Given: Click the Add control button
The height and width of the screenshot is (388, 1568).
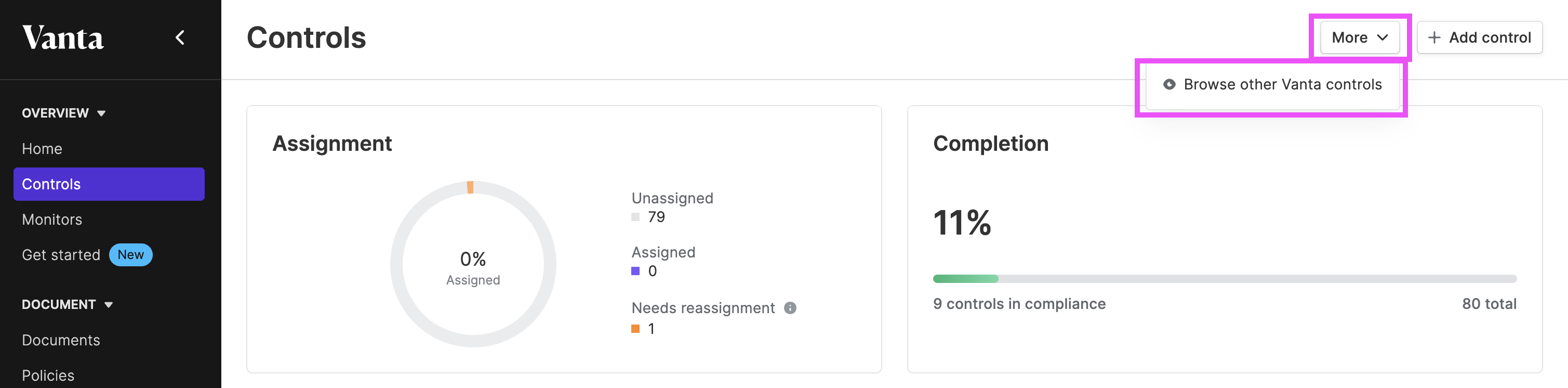Looking at the screenshot, I should [1480, 38].
